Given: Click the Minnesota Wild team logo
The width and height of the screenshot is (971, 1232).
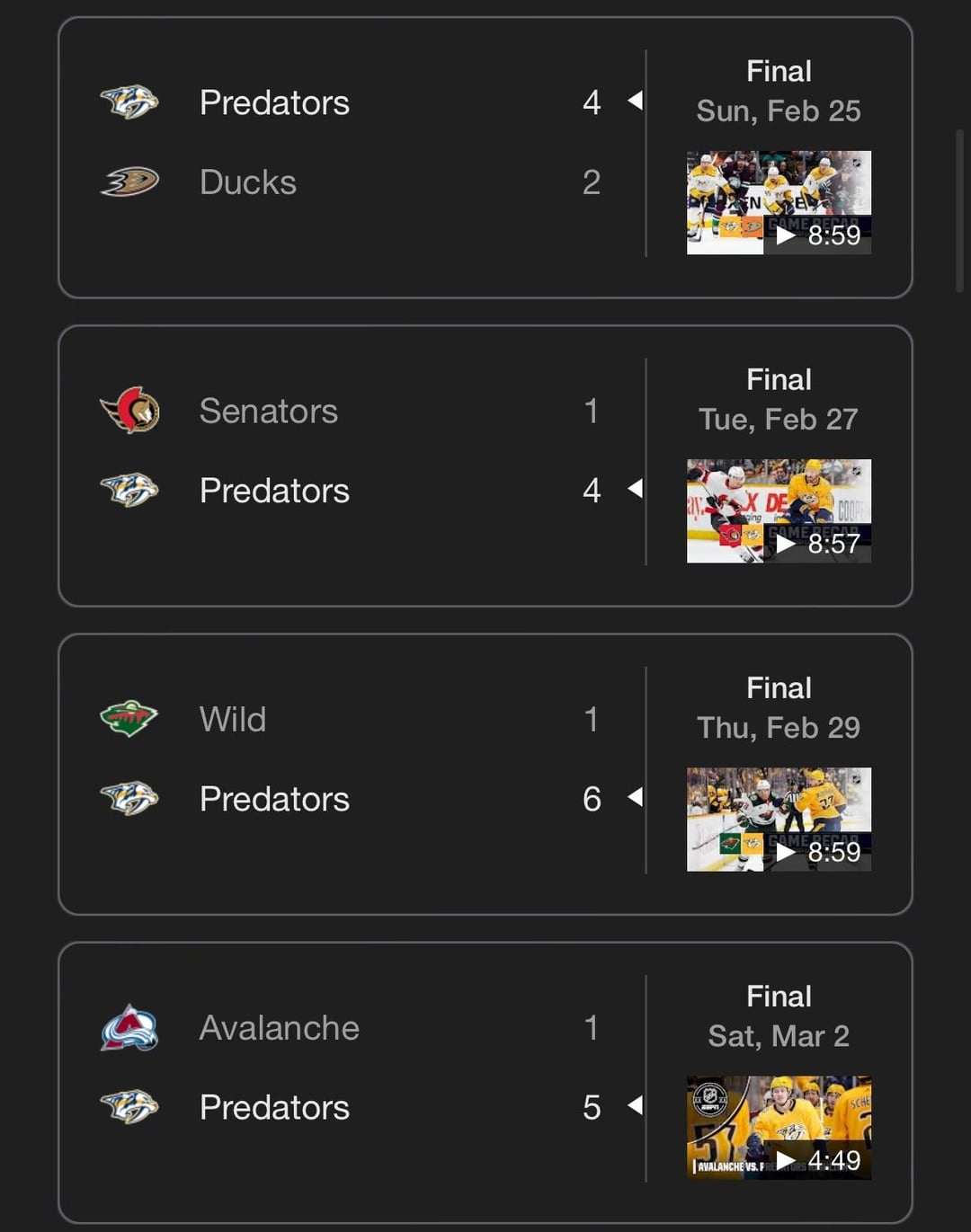Looking at the screenshot, I should click(x=129, y=719).
